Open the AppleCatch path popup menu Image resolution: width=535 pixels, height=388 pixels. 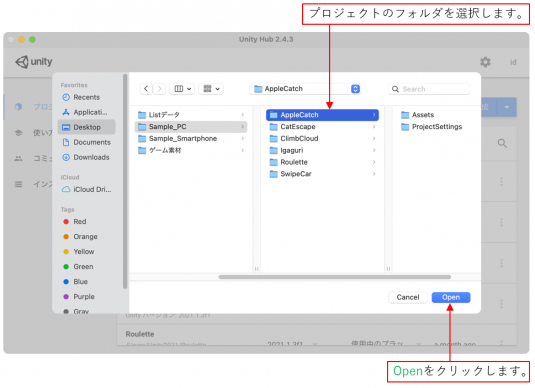(305, 89)
